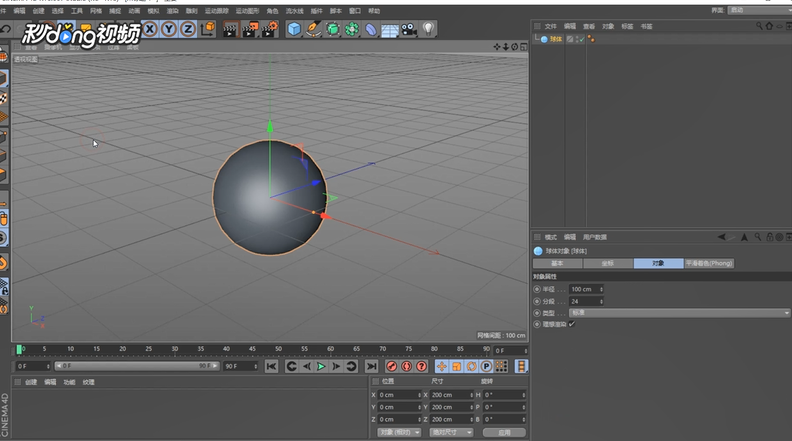Play animation forward green triangle
The image size is (792, 441).
point(321,366)
